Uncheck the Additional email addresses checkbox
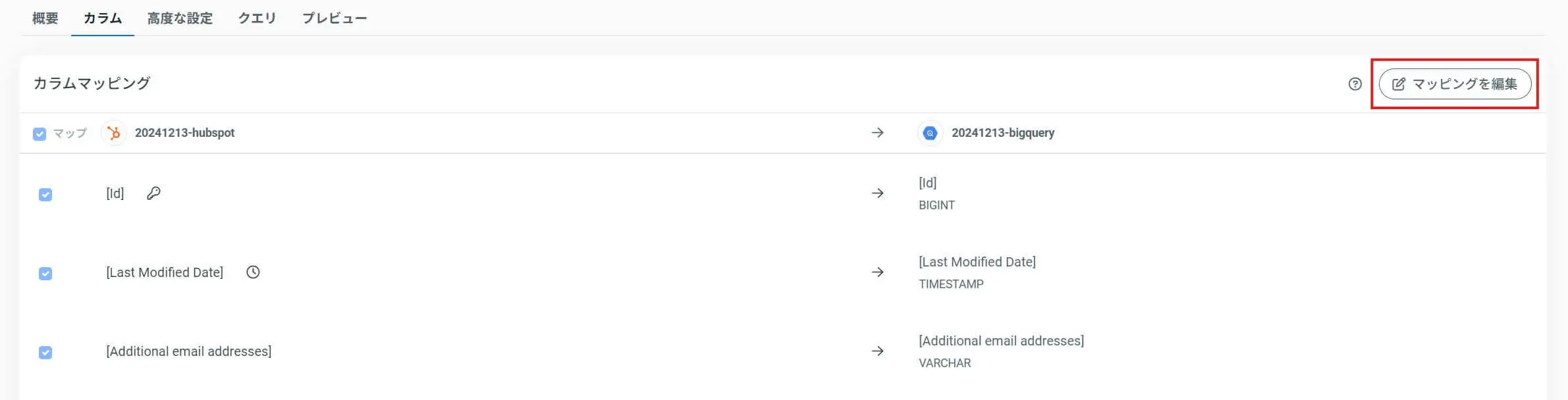This screenshot has height=400, width=1568. [45, 353]
